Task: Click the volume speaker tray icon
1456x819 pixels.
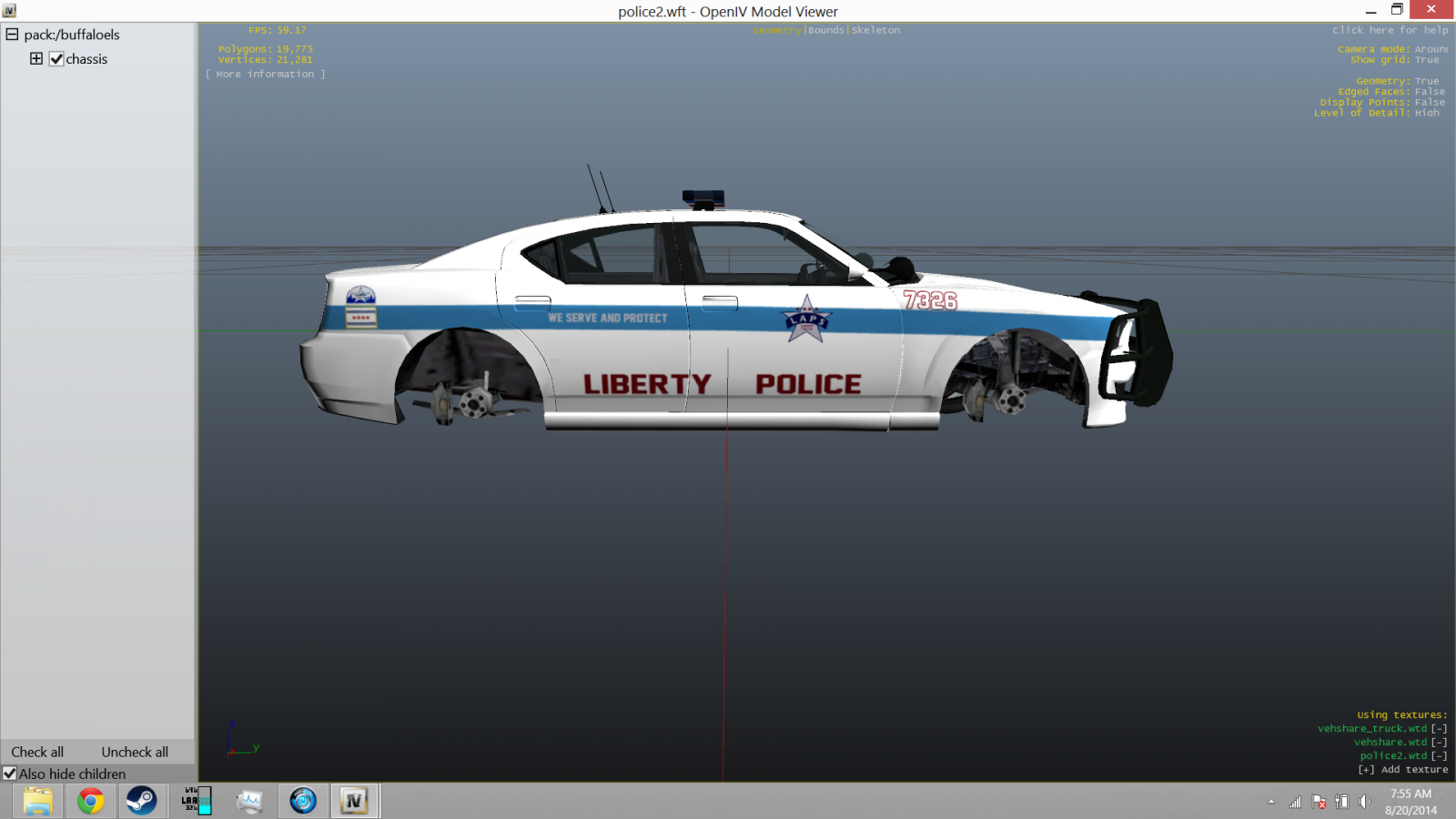Action: coord(1364,802)
